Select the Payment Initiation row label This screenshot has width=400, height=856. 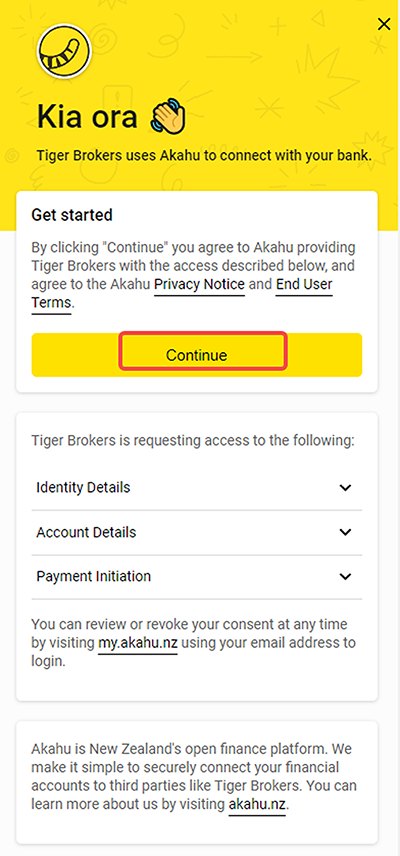tap(93, 576)
